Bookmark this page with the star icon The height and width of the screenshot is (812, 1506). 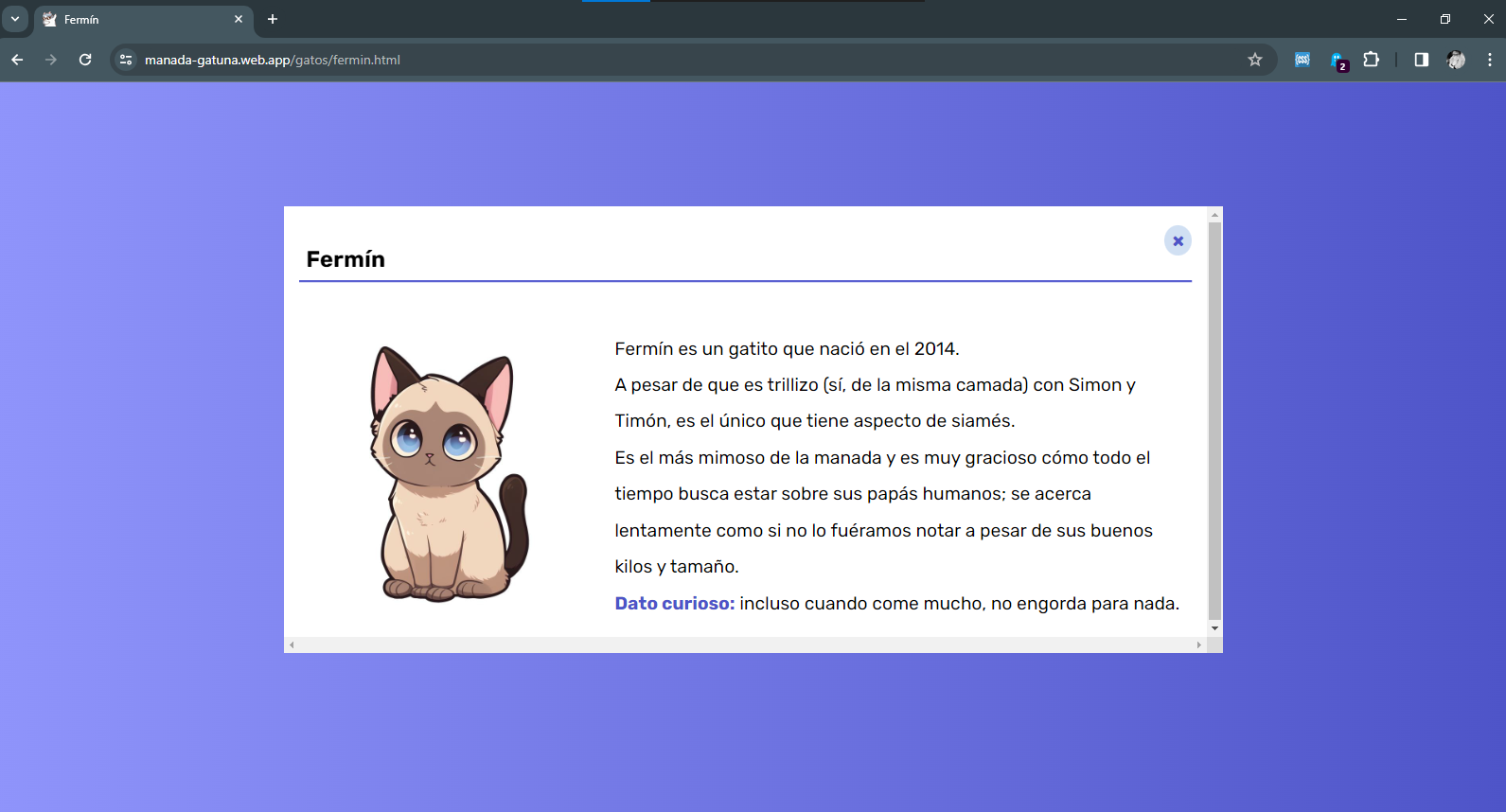(1255, 60)
